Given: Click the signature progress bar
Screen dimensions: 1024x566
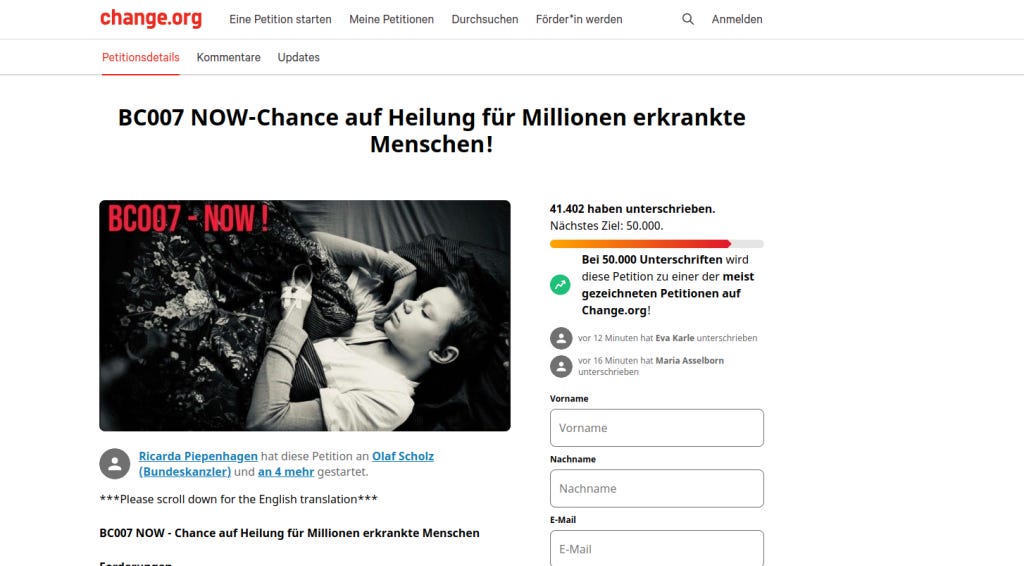Looking at the screenshot, I should (x=656, y=244).
